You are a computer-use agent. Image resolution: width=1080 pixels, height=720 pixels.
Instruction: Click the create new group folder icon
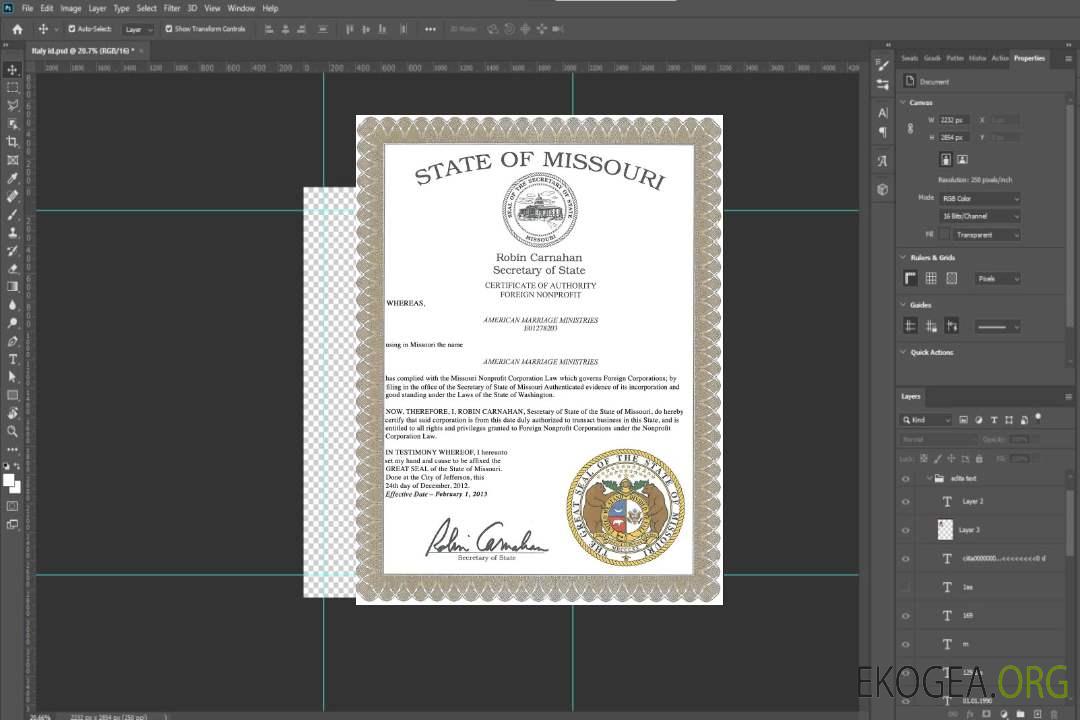(x=1020, y=714)
